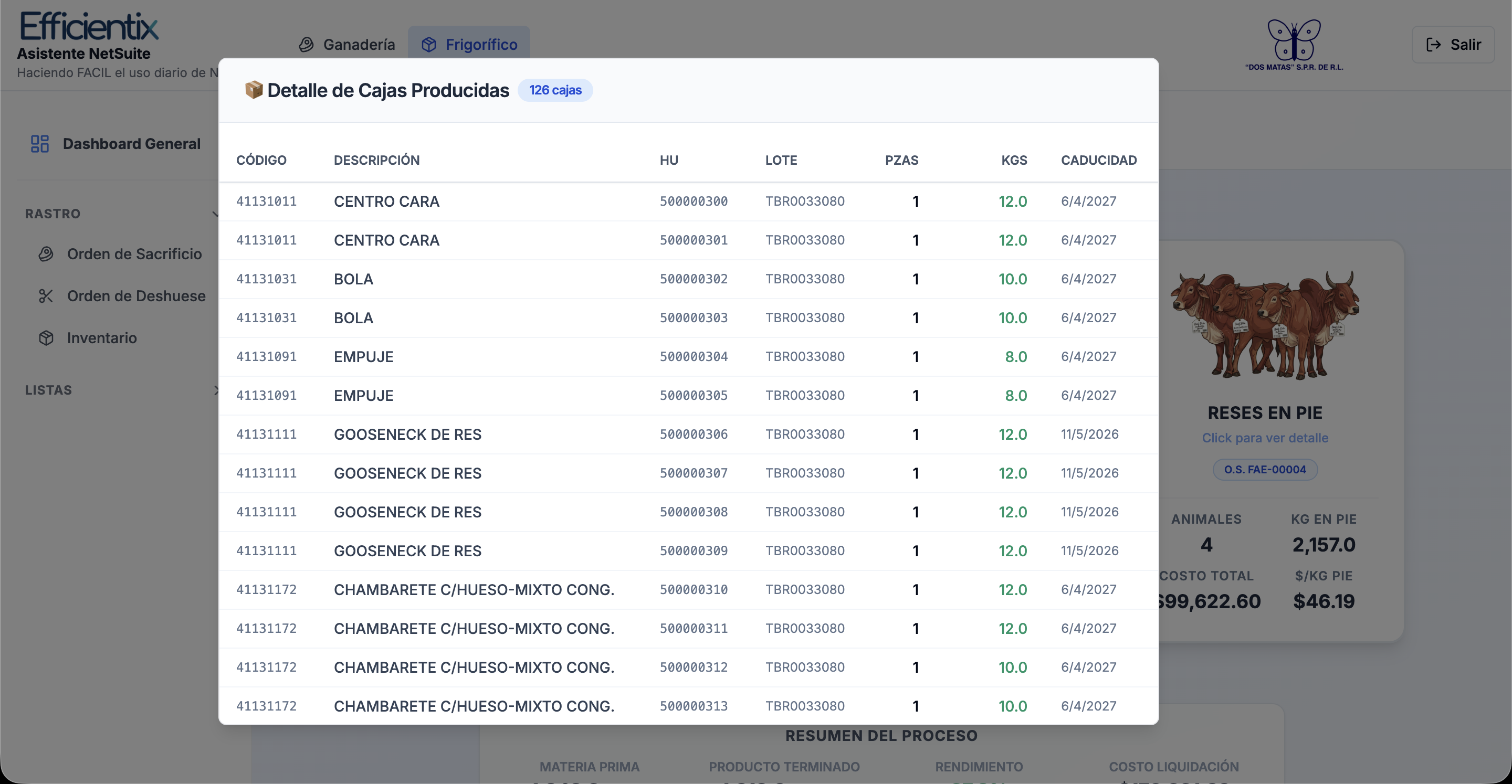The height and width of the screenshot is (784, 1512).
Task: Select row with HU 500000300
Action: coord(688,202)
